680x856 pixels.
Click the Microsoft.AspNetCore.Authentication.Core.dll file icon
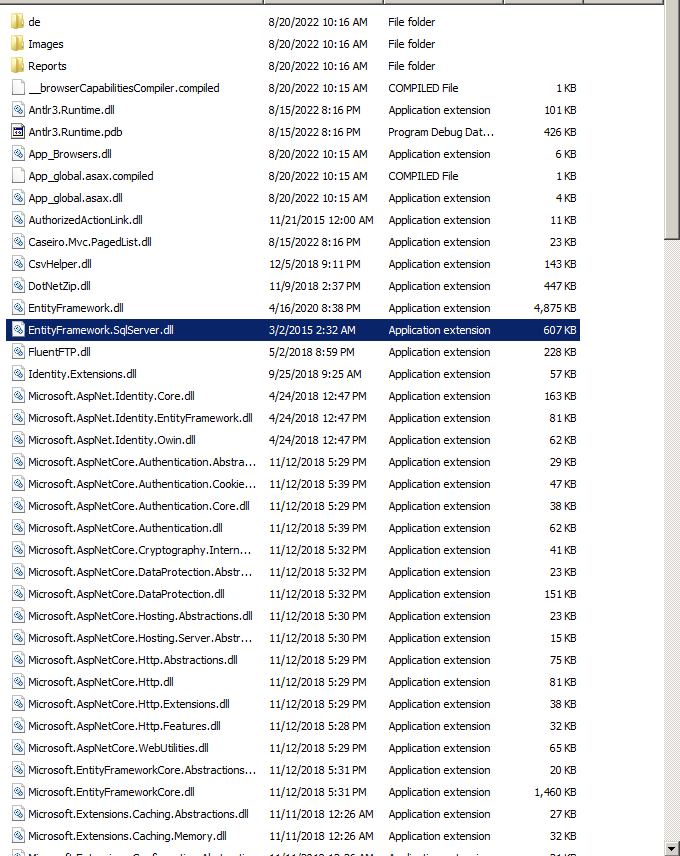coord(18,506)
